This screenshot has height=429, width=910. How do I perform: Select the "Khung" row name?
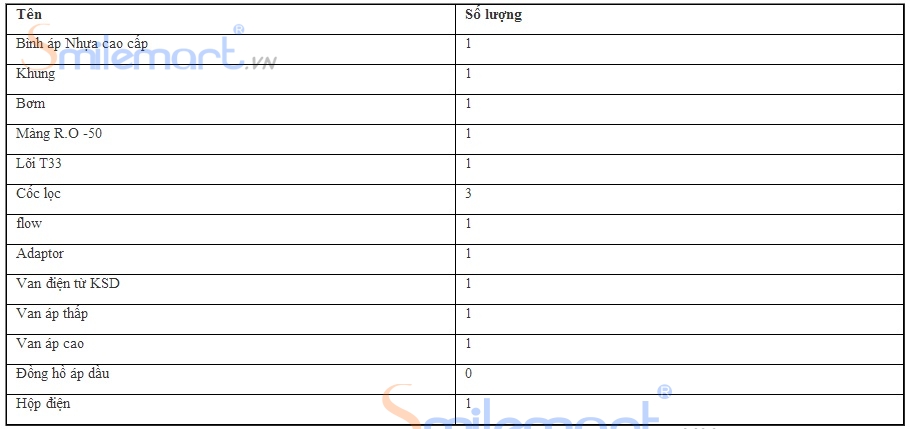click(36, 74)
